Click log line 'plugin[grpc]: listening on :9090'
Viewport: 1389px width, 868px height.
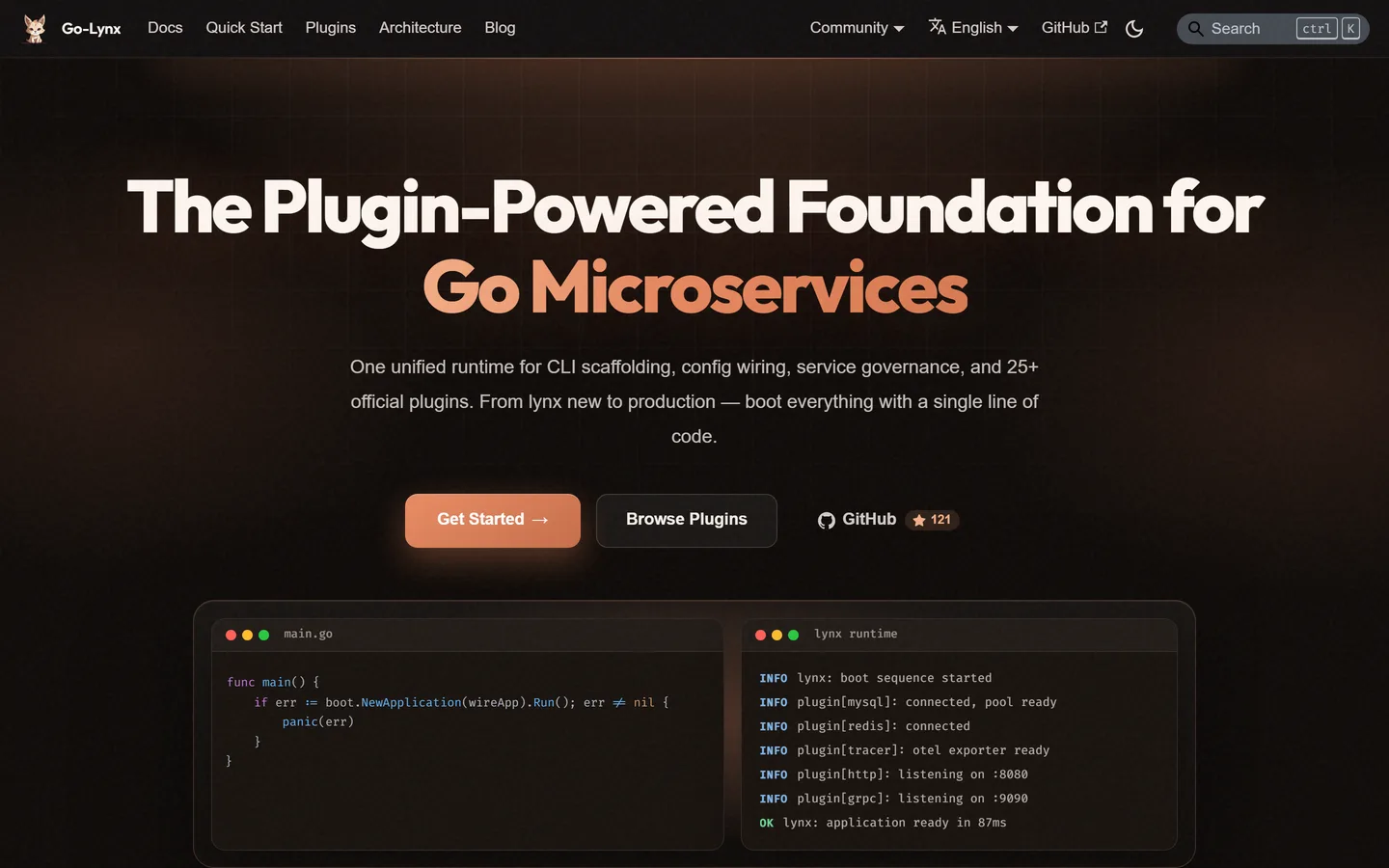tap(894, 799)
